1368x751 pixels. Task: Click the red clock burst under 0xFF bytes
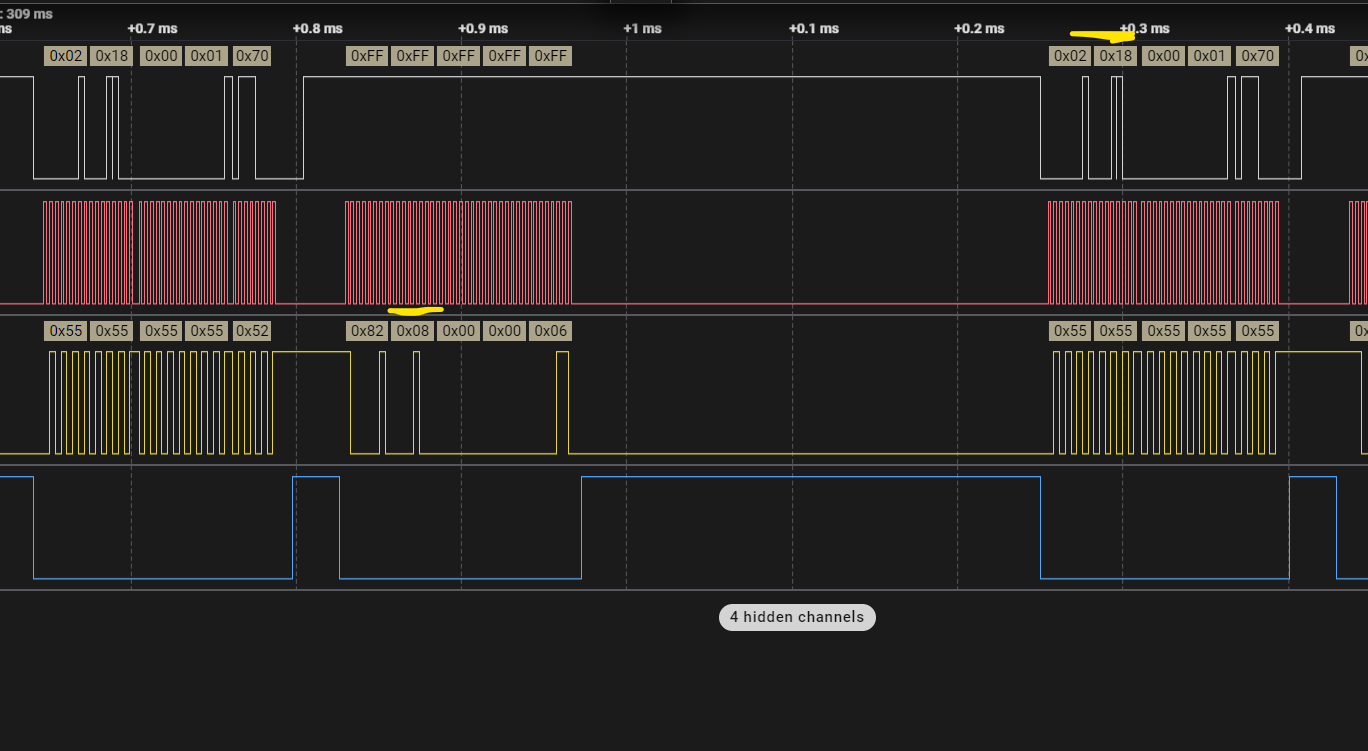pyautogui.click(x=458, y=253)
